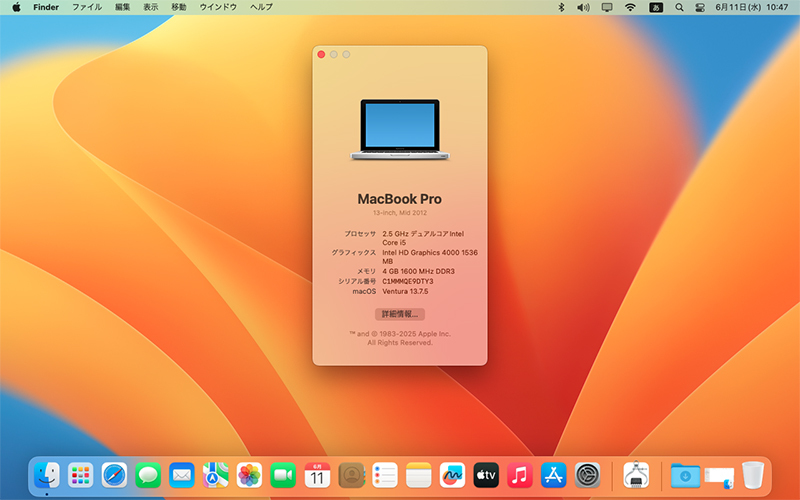Open Notes app in the Dock

(x=418, y=476)
